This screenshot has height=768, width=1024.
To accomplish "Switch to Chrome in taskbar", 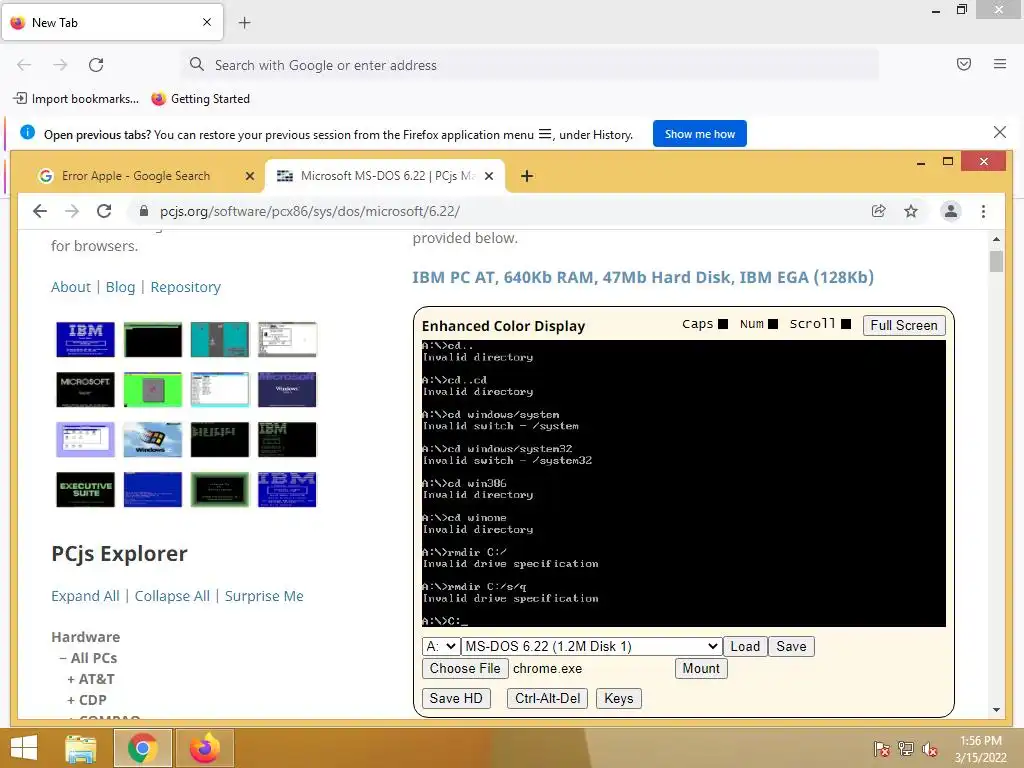I will (142, 748).
